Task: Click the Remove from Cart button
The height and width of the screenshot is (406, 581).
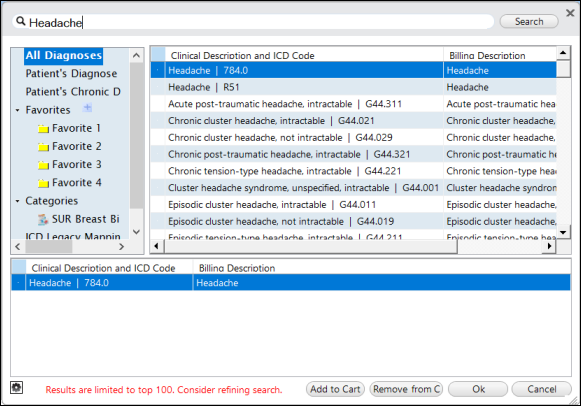Action: point(406,389)
